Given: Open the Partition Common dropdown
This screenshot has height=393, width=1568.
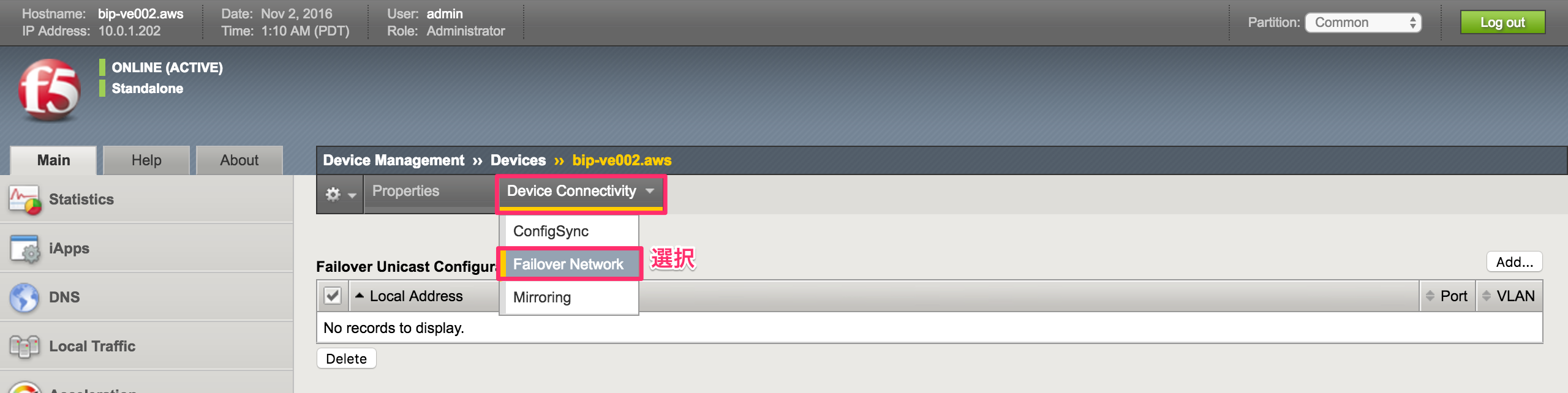Looking at the screenshot, I should (1363, 23).
